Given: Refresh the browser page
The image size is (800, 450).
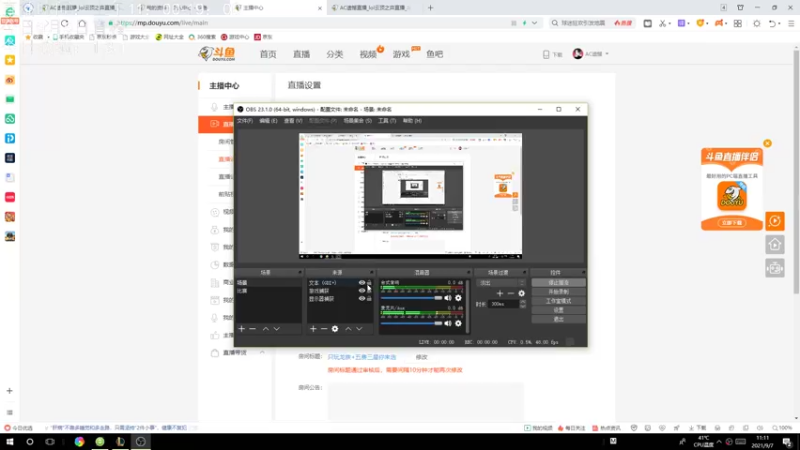Looking at the screenshot, I should click(x=65, y=23).
